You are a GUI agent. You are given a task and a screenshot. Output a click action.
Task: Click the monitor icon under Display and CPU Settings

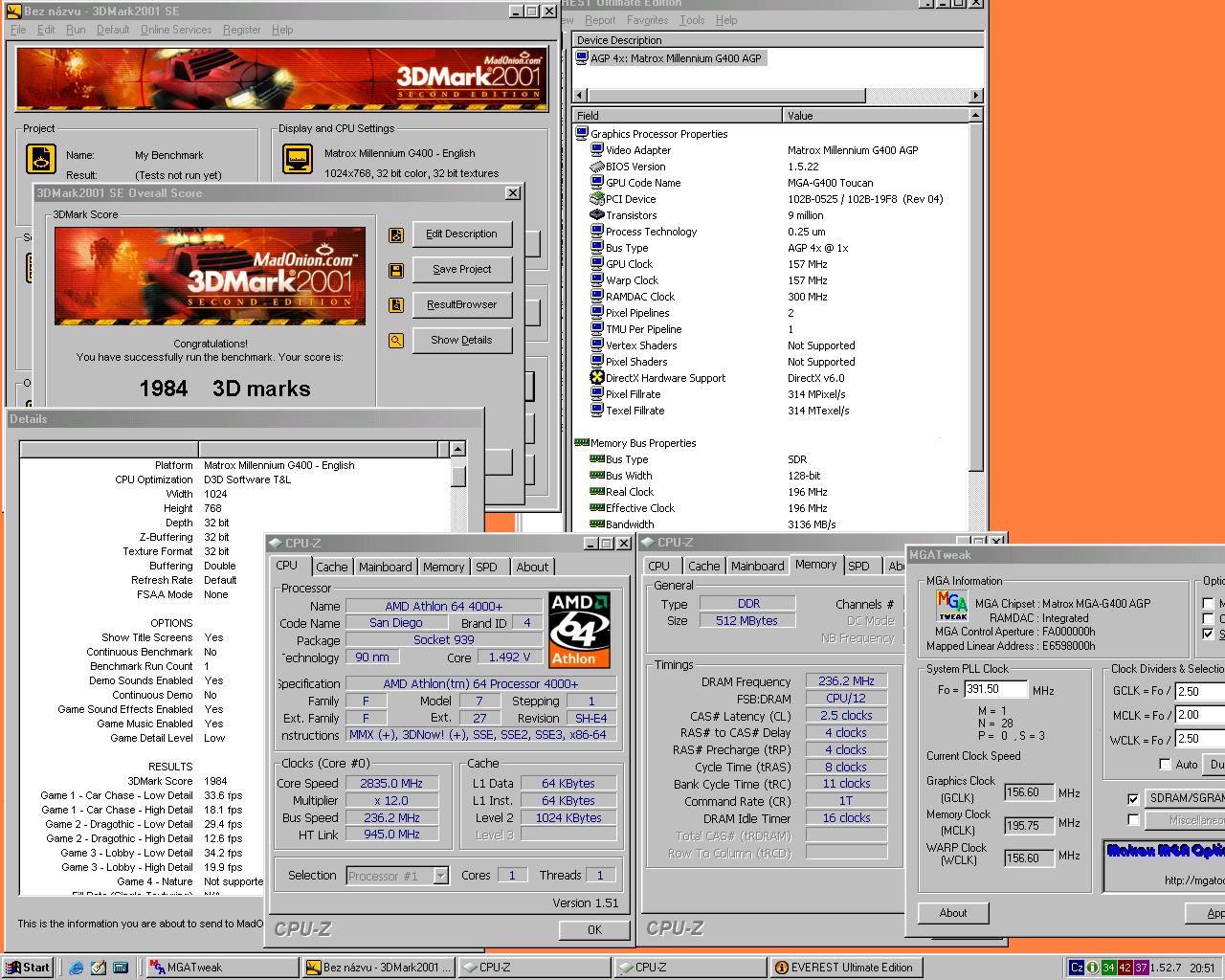[x=298, y=158]
